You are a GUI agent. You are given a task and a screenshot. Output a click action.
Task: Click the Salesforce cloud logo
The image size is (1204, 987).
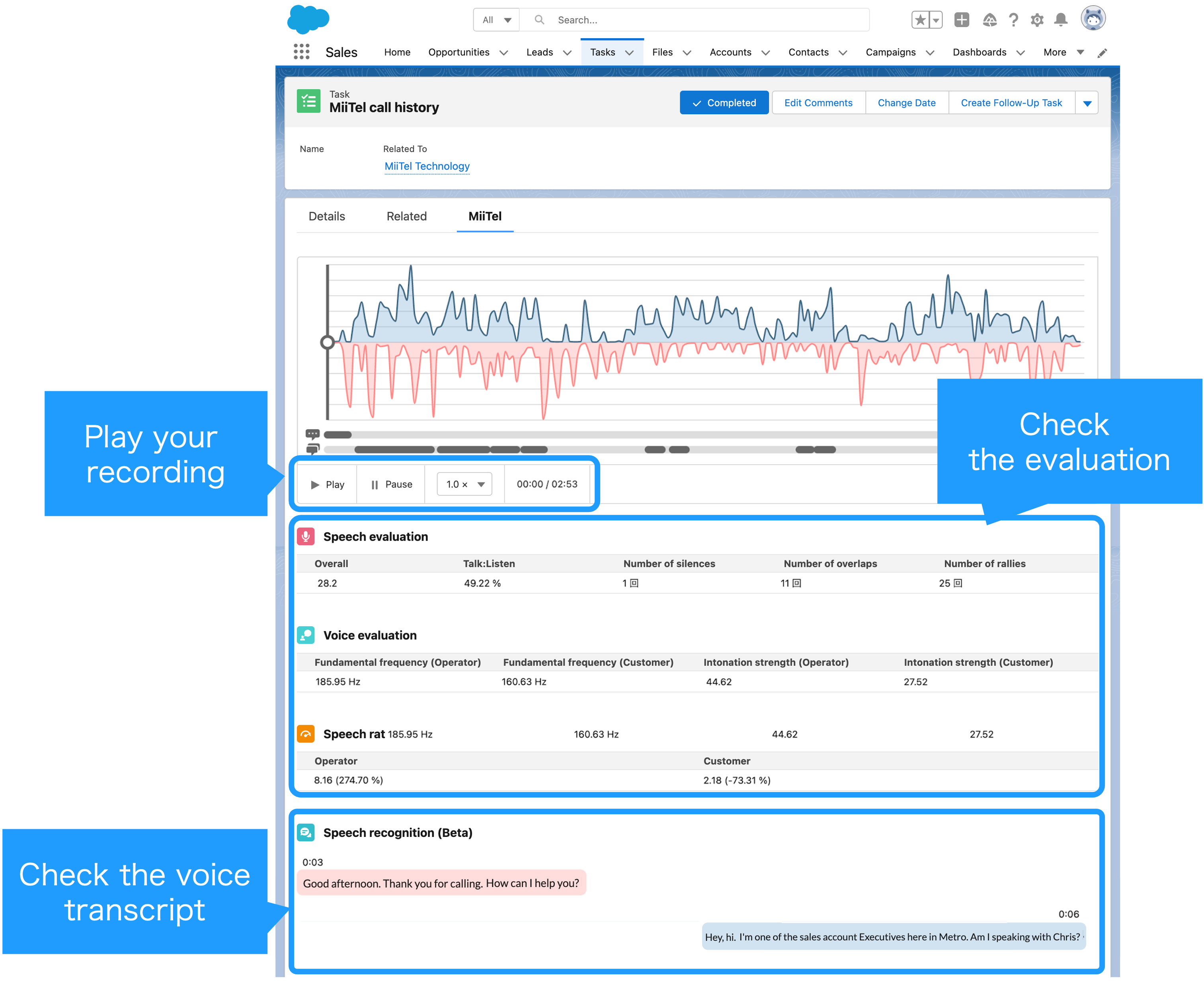(308, 20)
